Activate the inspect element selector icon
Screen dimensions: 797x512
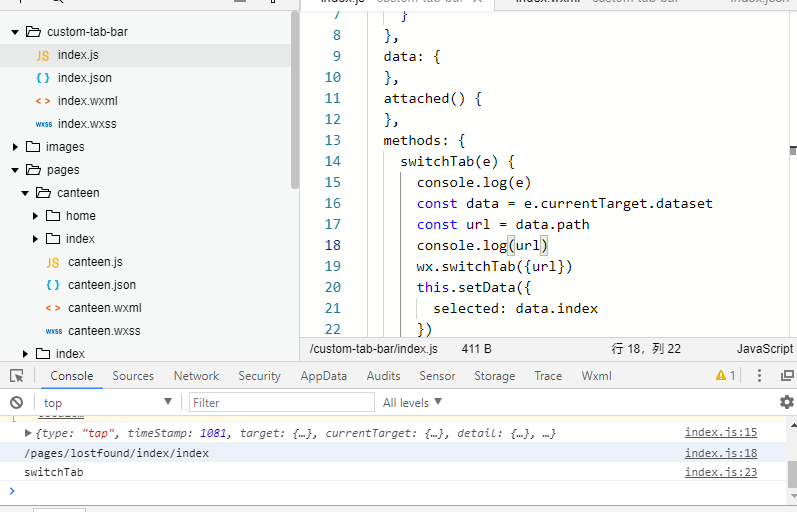click(x=17, y=376)
